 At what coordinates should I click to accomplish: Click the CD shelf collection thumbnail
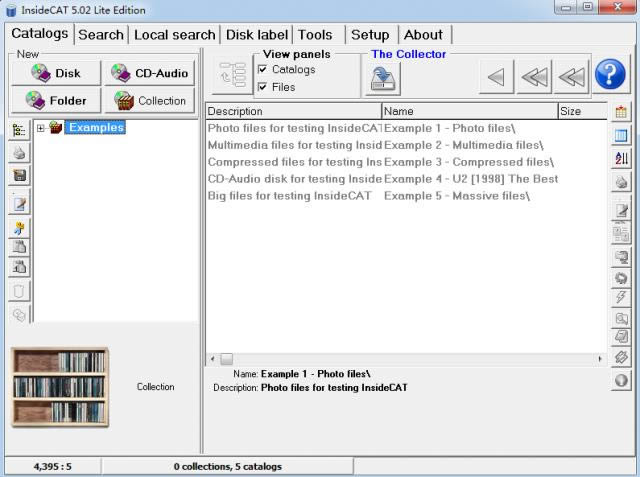[x=60, y=387]
